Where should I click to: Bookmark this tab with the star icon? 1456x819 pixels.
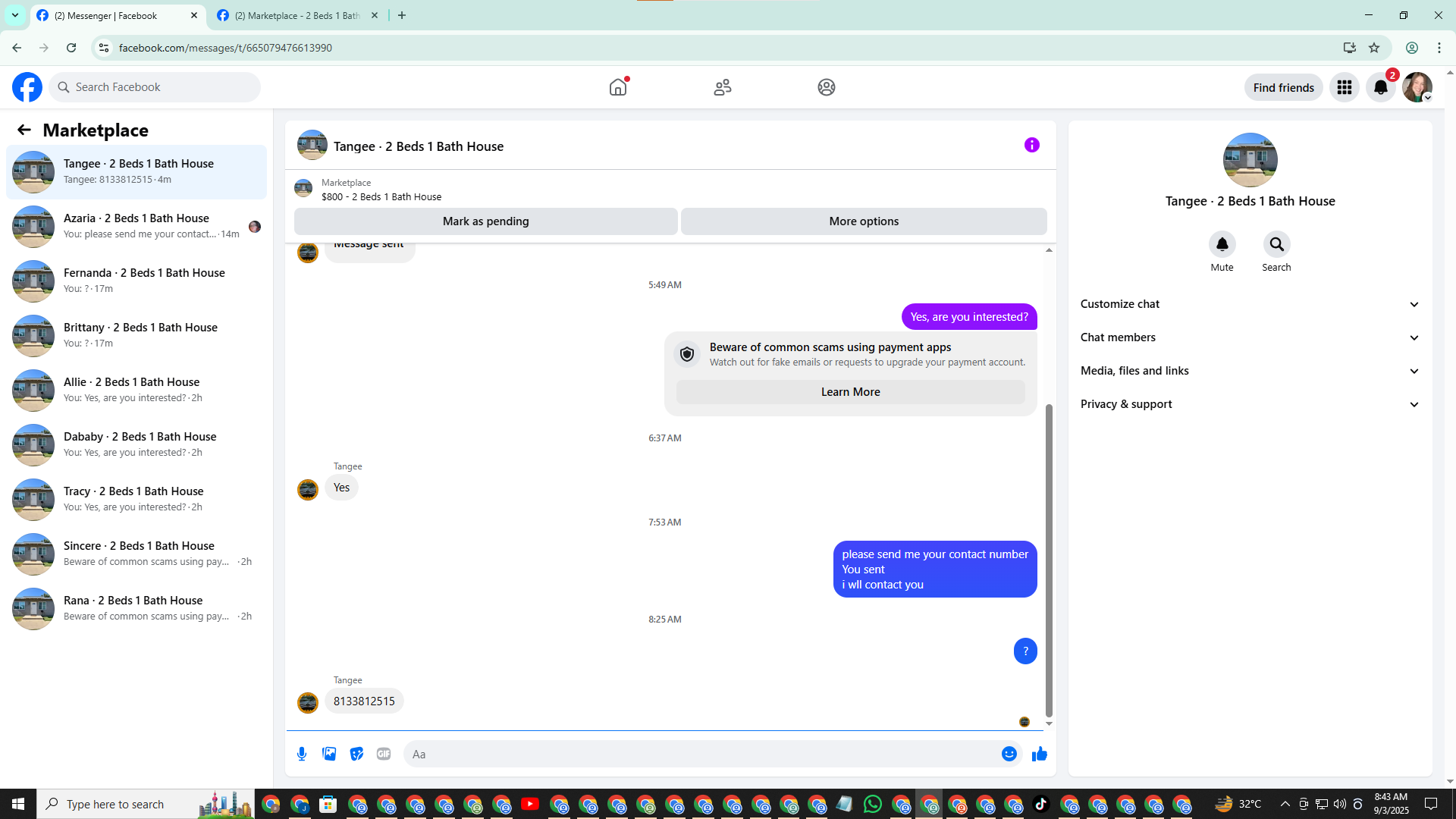1374,48
